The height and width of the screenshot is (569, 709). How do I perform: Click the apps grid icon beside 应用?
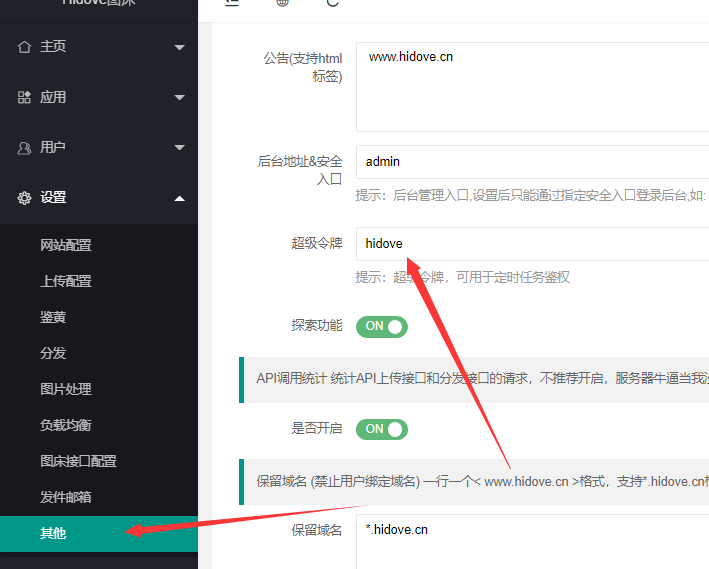(x=24, y=97)
